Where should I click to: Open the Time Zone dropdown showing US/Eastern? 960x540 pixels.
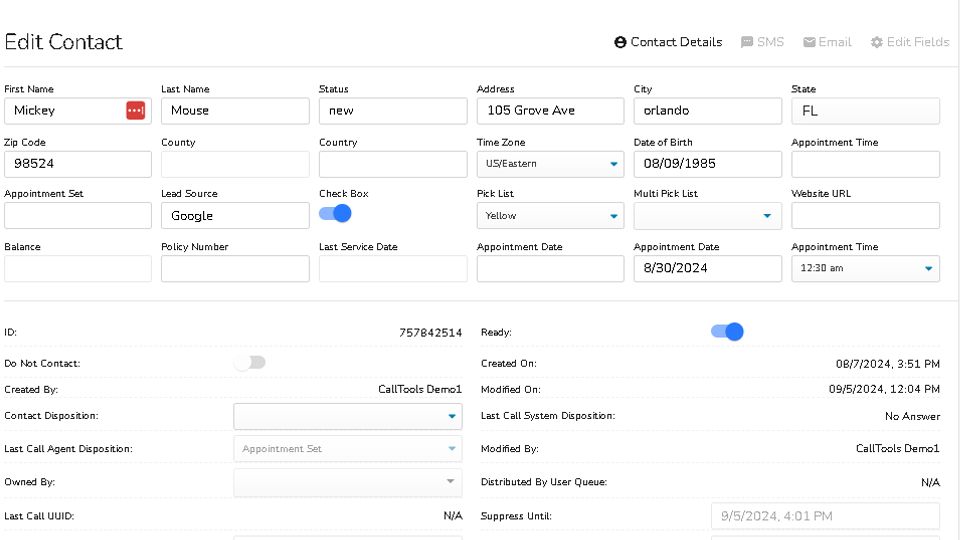(x=550, y=164)
